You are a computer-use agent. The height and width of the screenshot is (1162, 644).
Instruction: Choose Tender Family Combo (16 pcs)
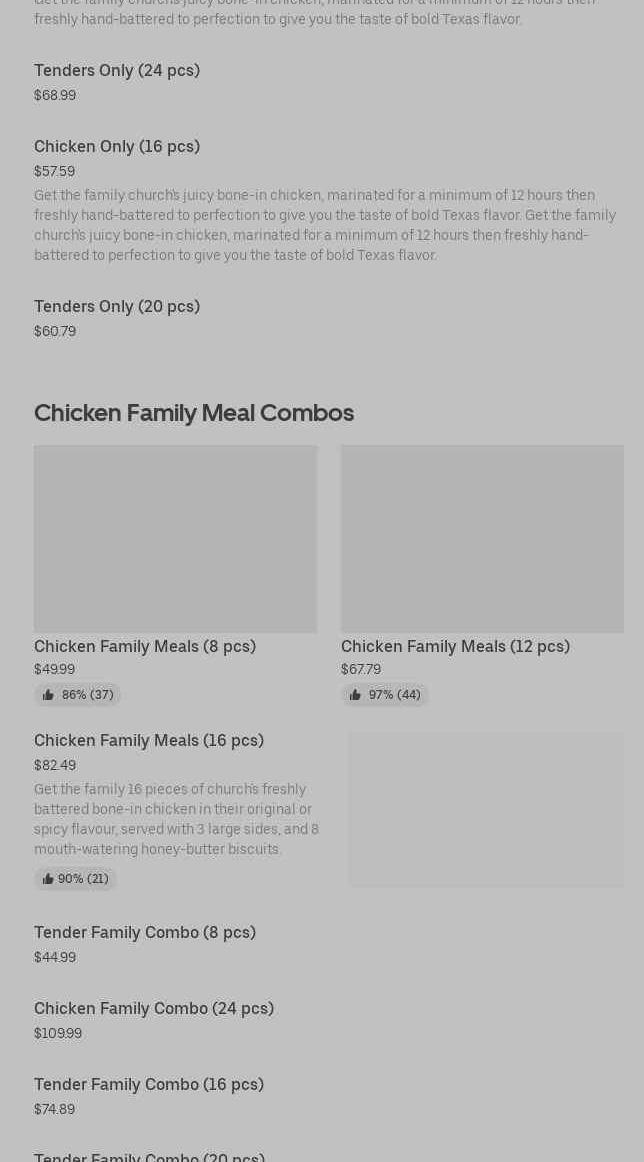pyautogui.click(x=149, y=1084)
